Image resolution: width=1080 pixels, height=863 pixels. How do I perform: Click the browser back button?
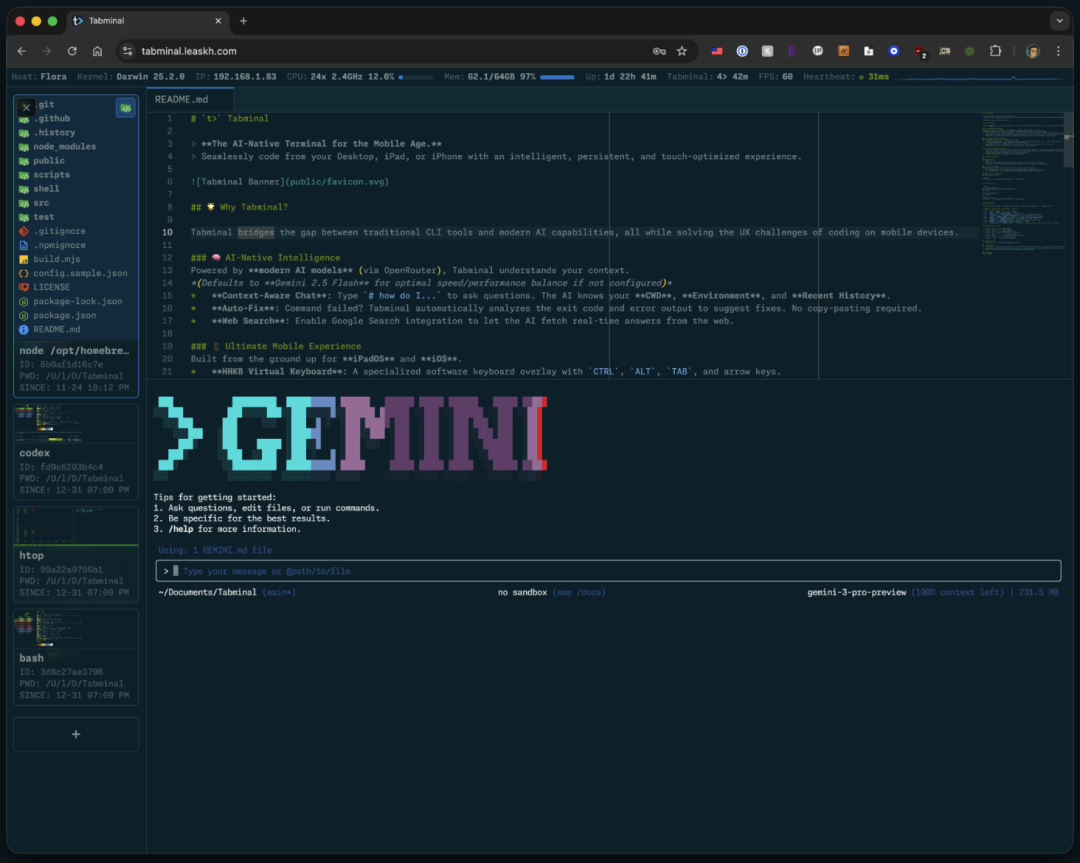21,51
